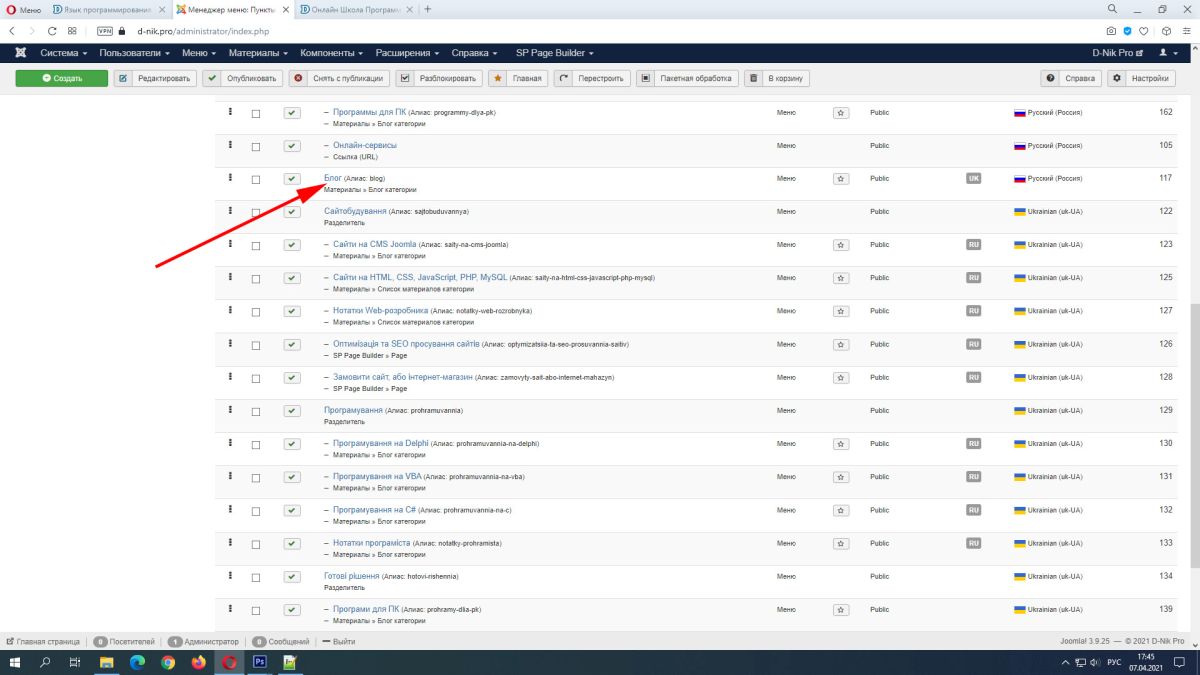Switch to Язык программирования browser tab

click(108, 9)
